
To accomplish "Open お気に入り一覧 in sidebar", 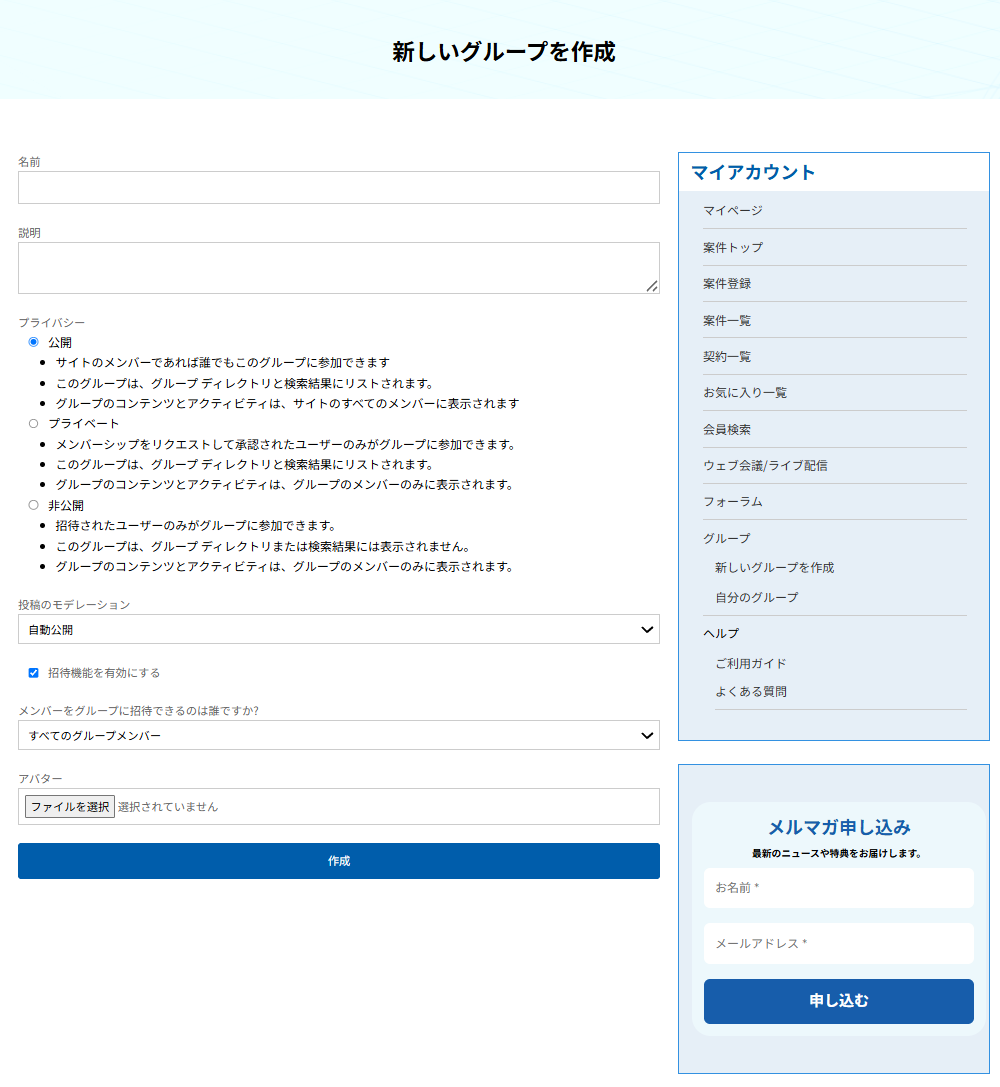I will (x=745, y=392).
